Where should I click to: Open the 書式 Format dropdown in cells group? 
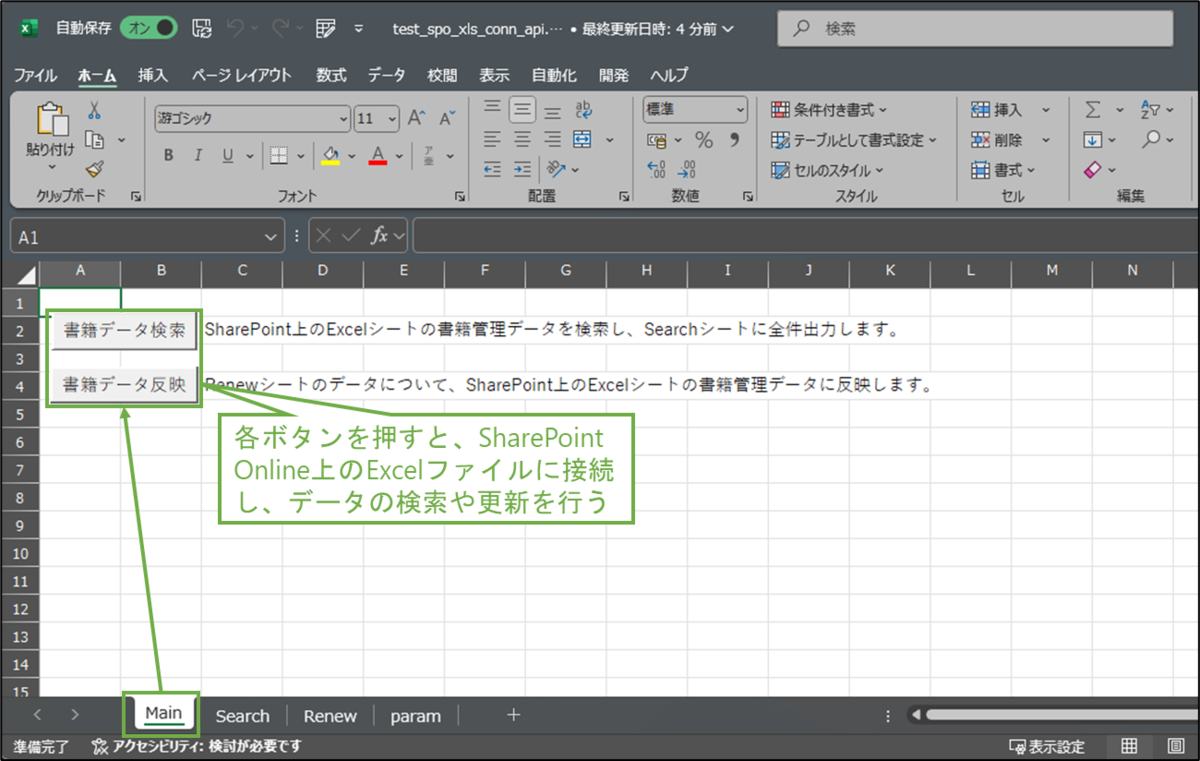click(x=1004, y=170)
